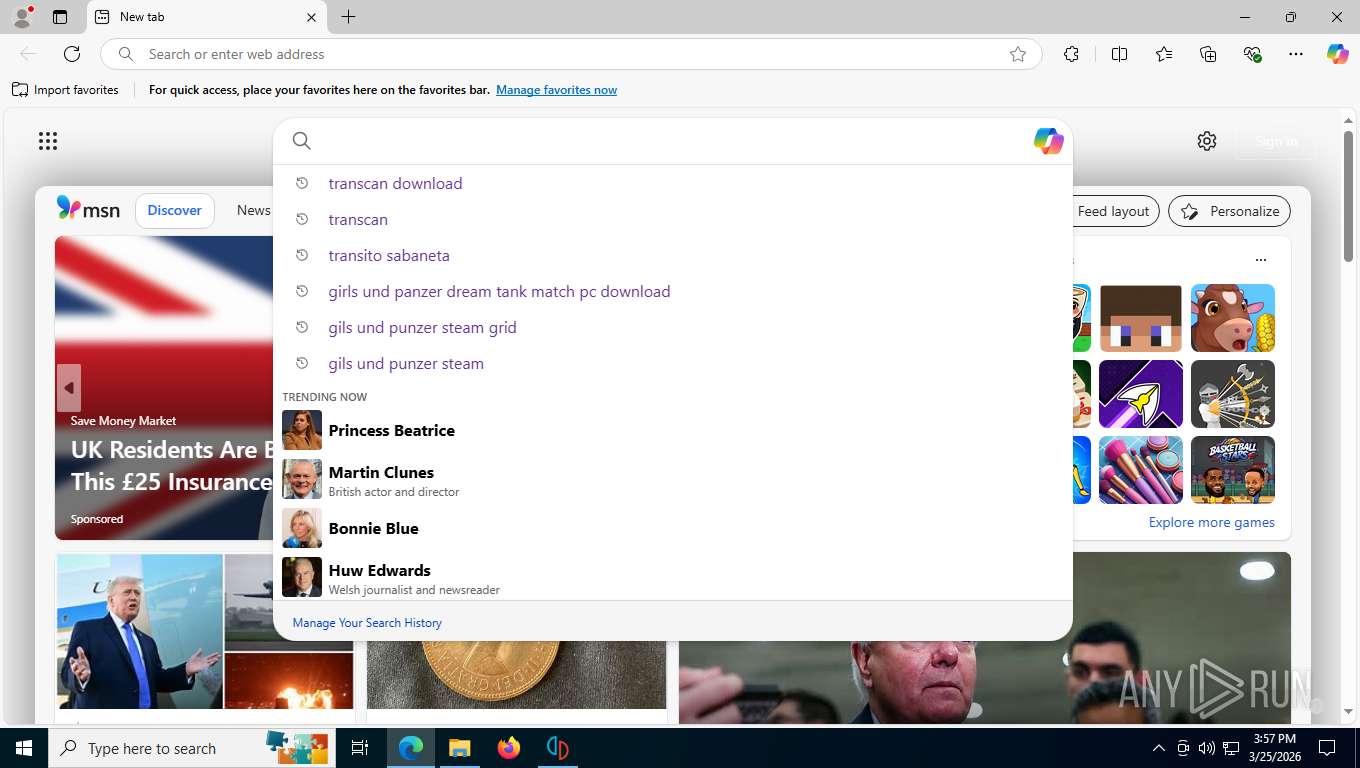Image resolution: width=1360 pixels, height=768 pixels.
Task: Open Collections icon in toolbar
Action: click(1208, 54)
